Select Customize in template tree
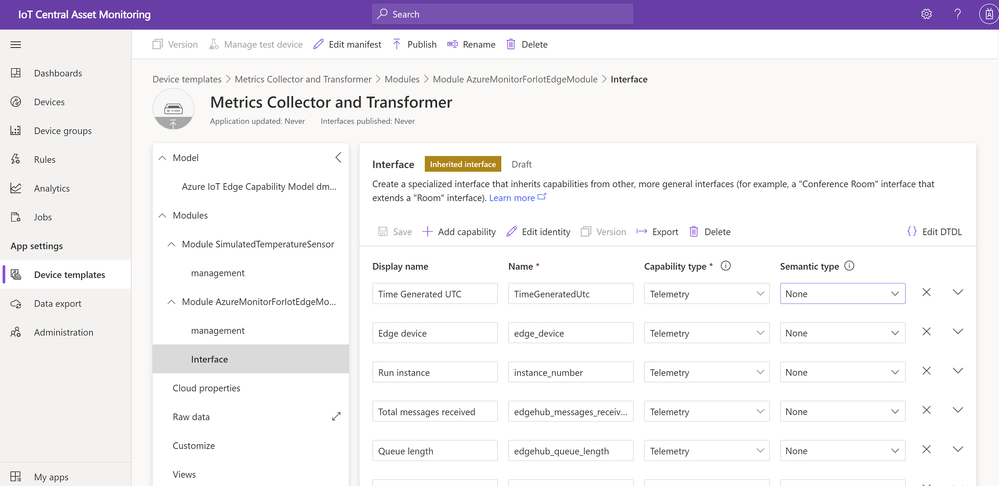Screen dimensions: 999x486 [x=194, y=446]
